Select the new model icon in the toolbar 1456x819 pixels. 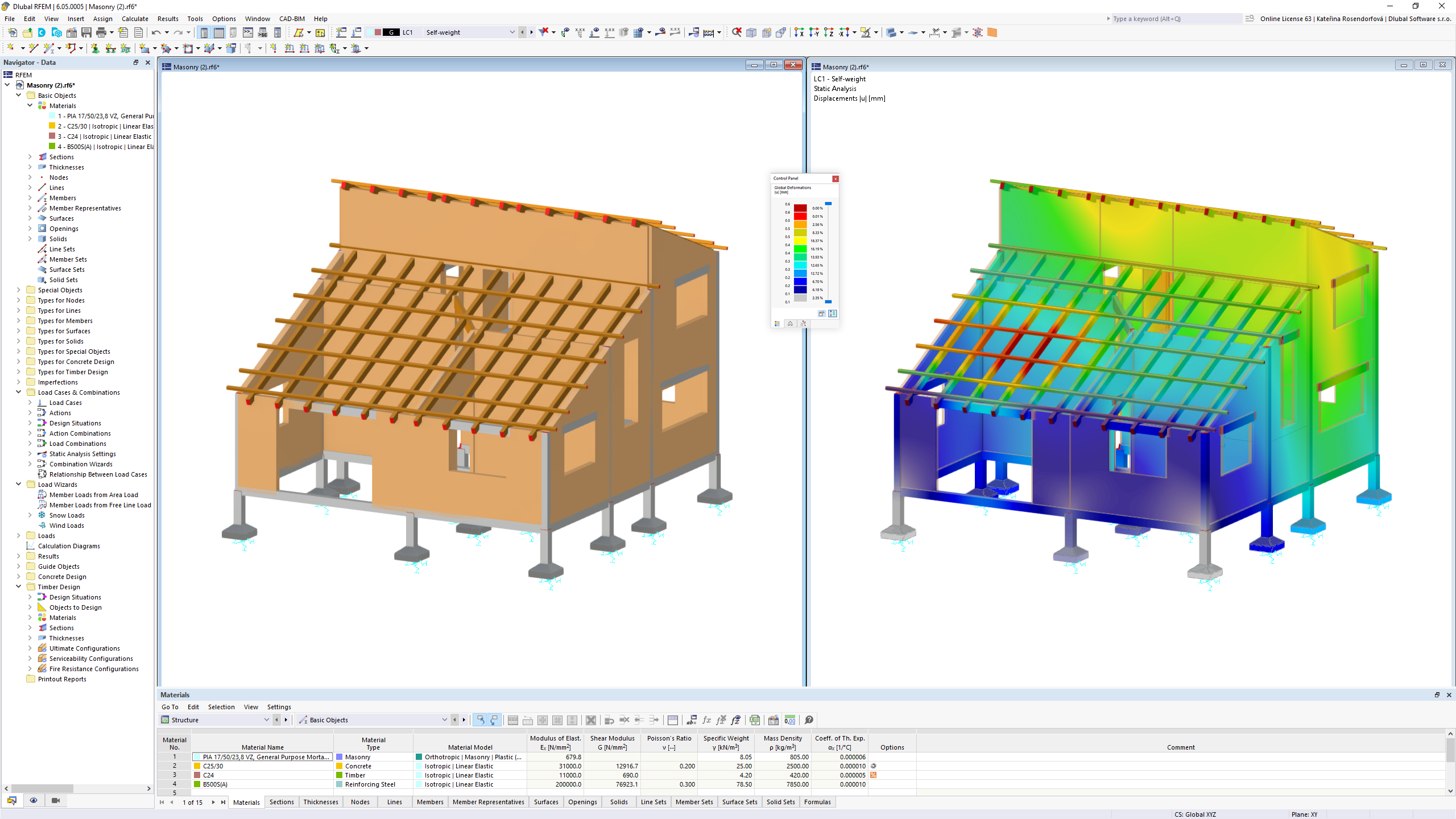click(13, 32)
